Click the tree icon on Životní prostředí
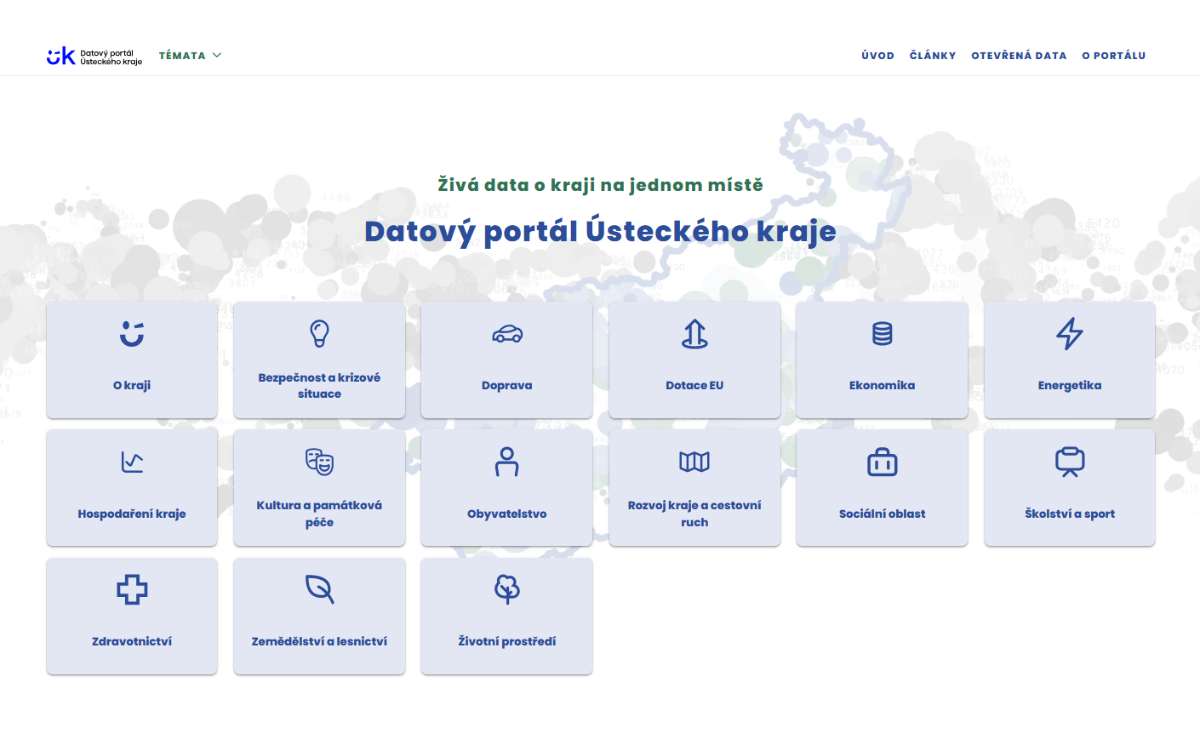 pyautogui.click(x=506, y=590)
